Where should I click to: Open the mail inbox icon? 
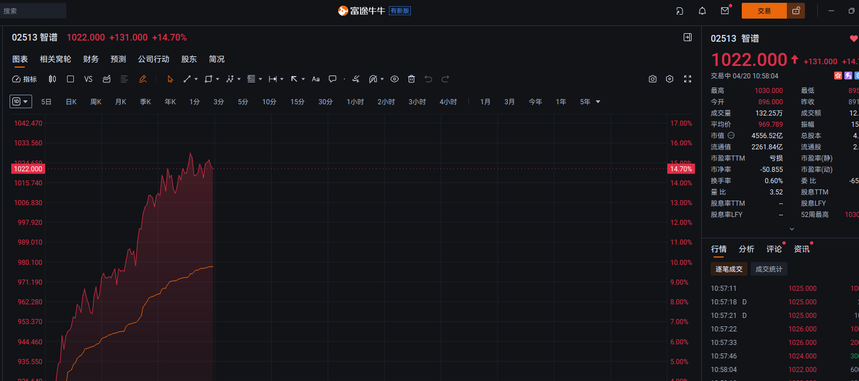[725, 10]
